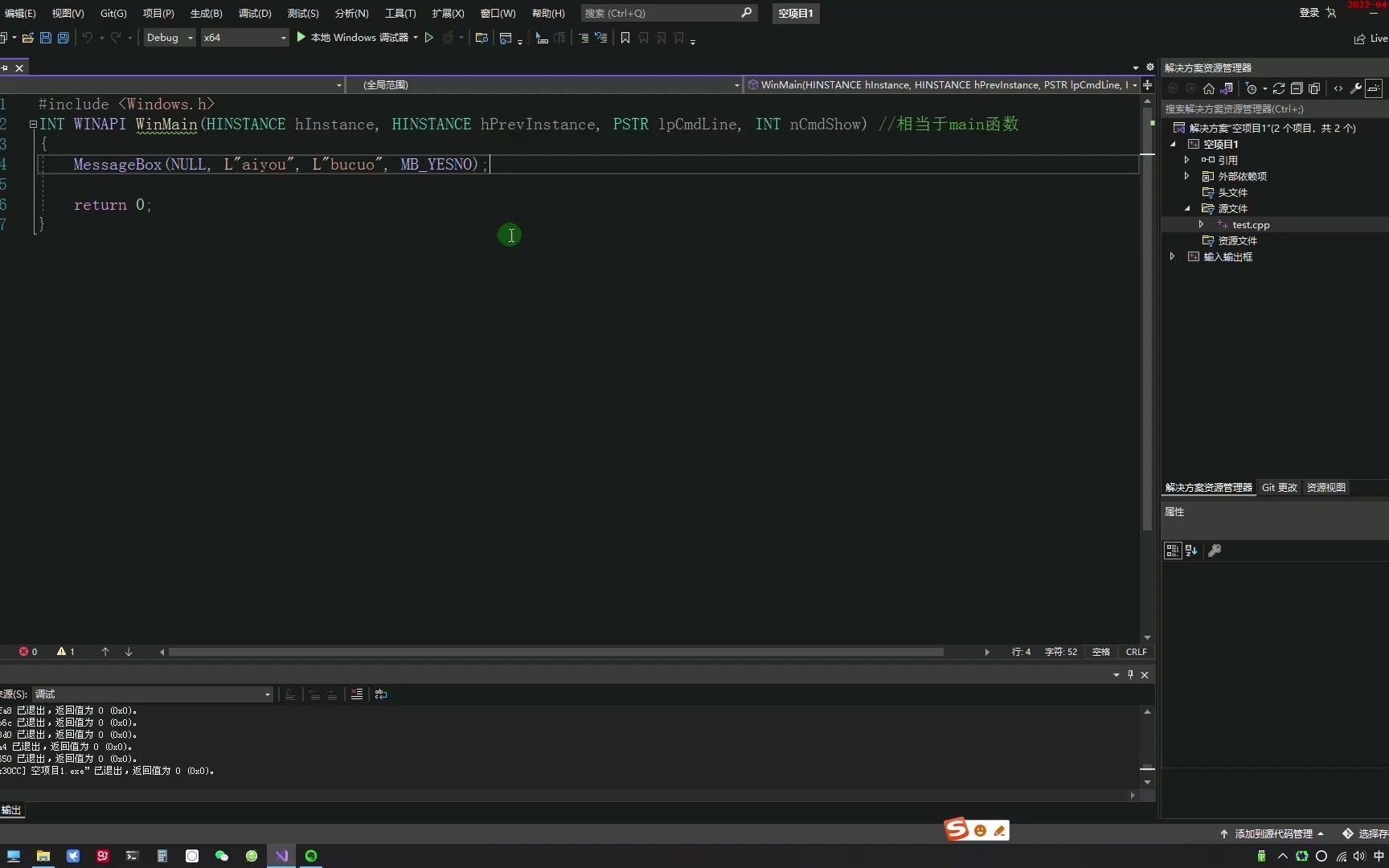The width and height of the screenshot is (1389, 868).
Task: Open the 项目(P) menu
Action: pyautogui.click(x=158, y=13)
